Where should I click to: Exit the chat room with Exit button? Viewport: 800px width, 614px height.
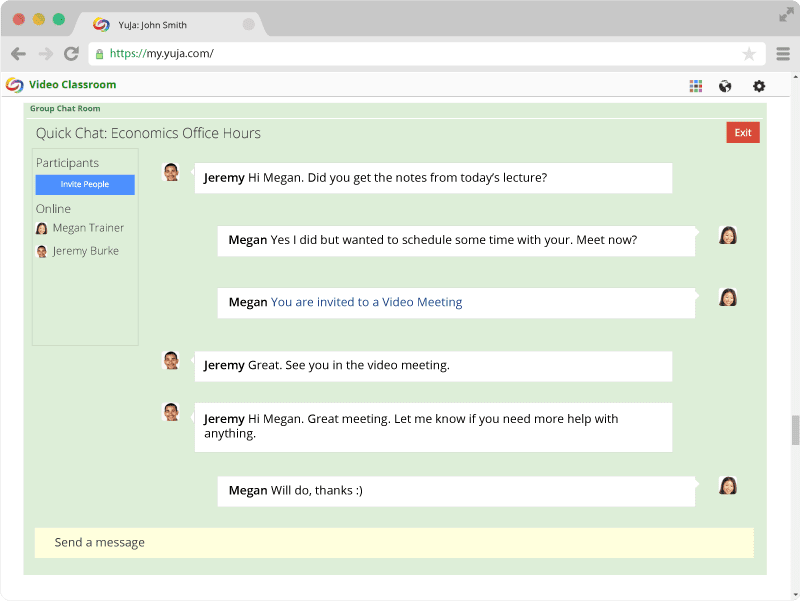point(743,133)
